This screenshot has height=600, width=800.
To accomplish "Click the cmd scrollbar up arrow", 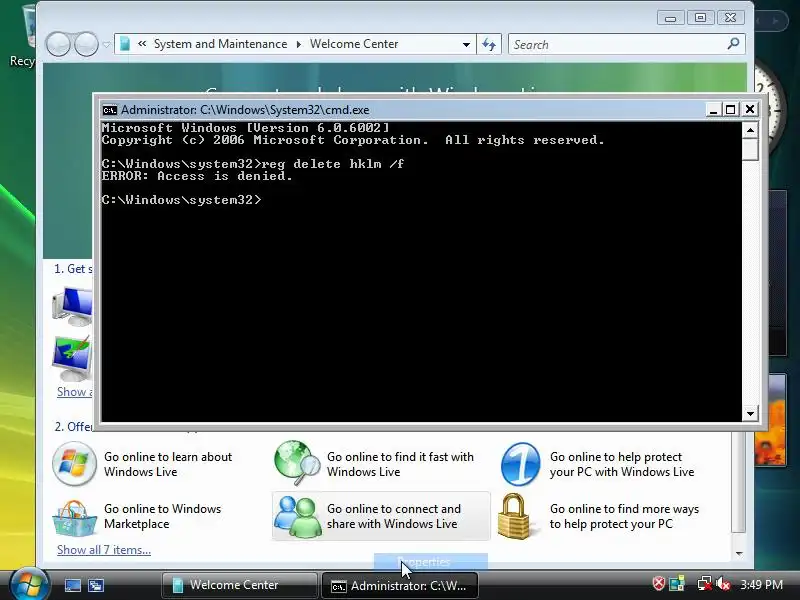I will point(750,130).
